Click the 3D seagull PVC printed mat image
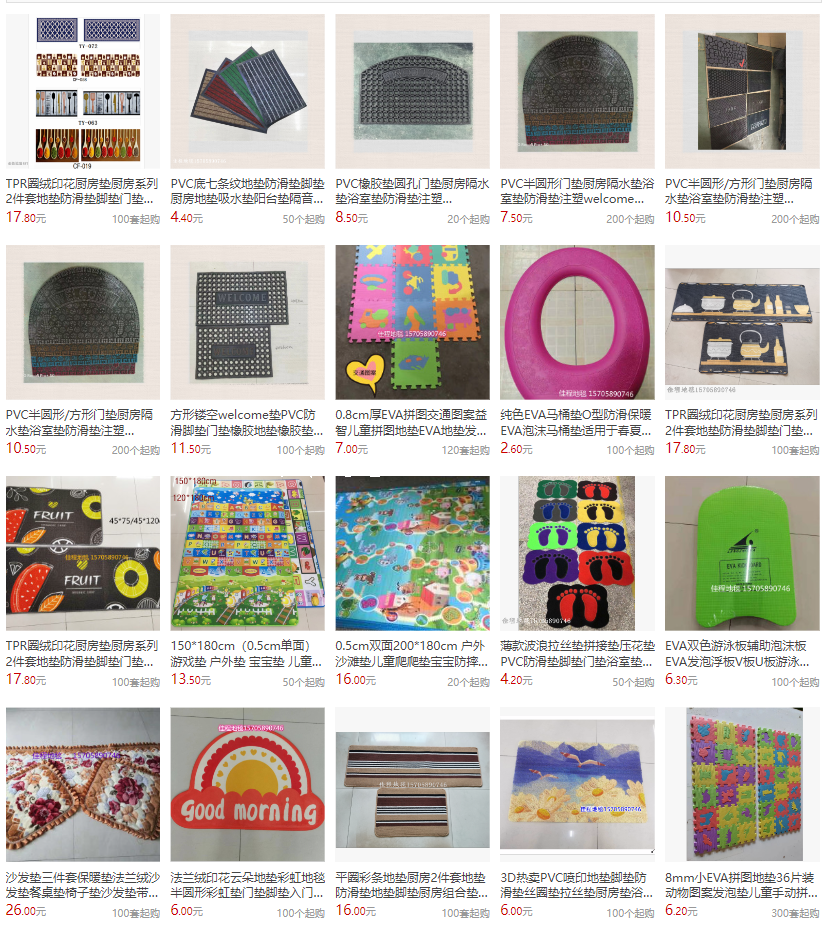Screen dimensions: 826x931 [577, 784]
